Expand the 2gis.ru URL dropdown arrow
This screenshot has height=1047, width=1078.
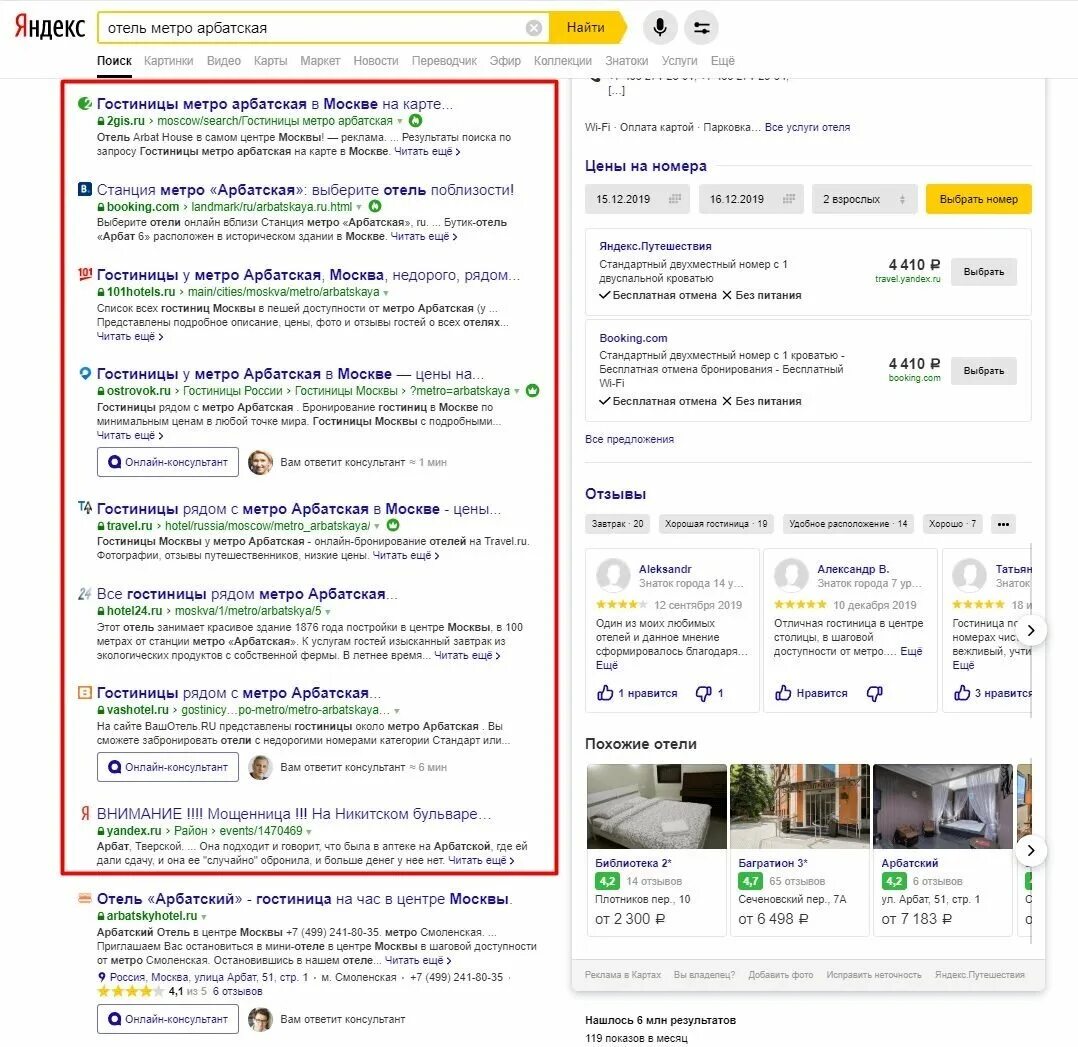(x=399, y=122)
